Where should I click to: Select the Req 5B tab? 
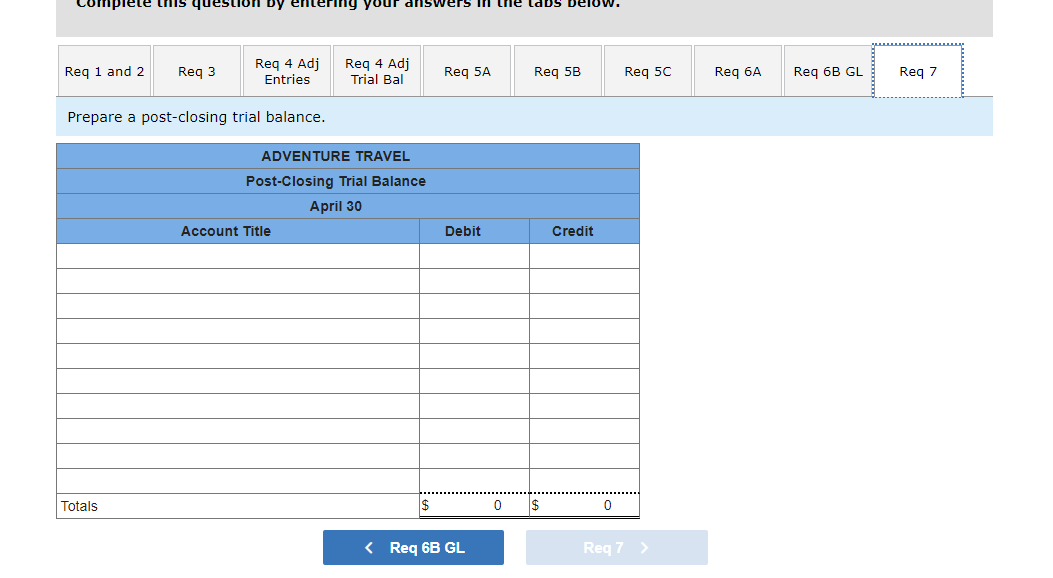pos(557,71)
